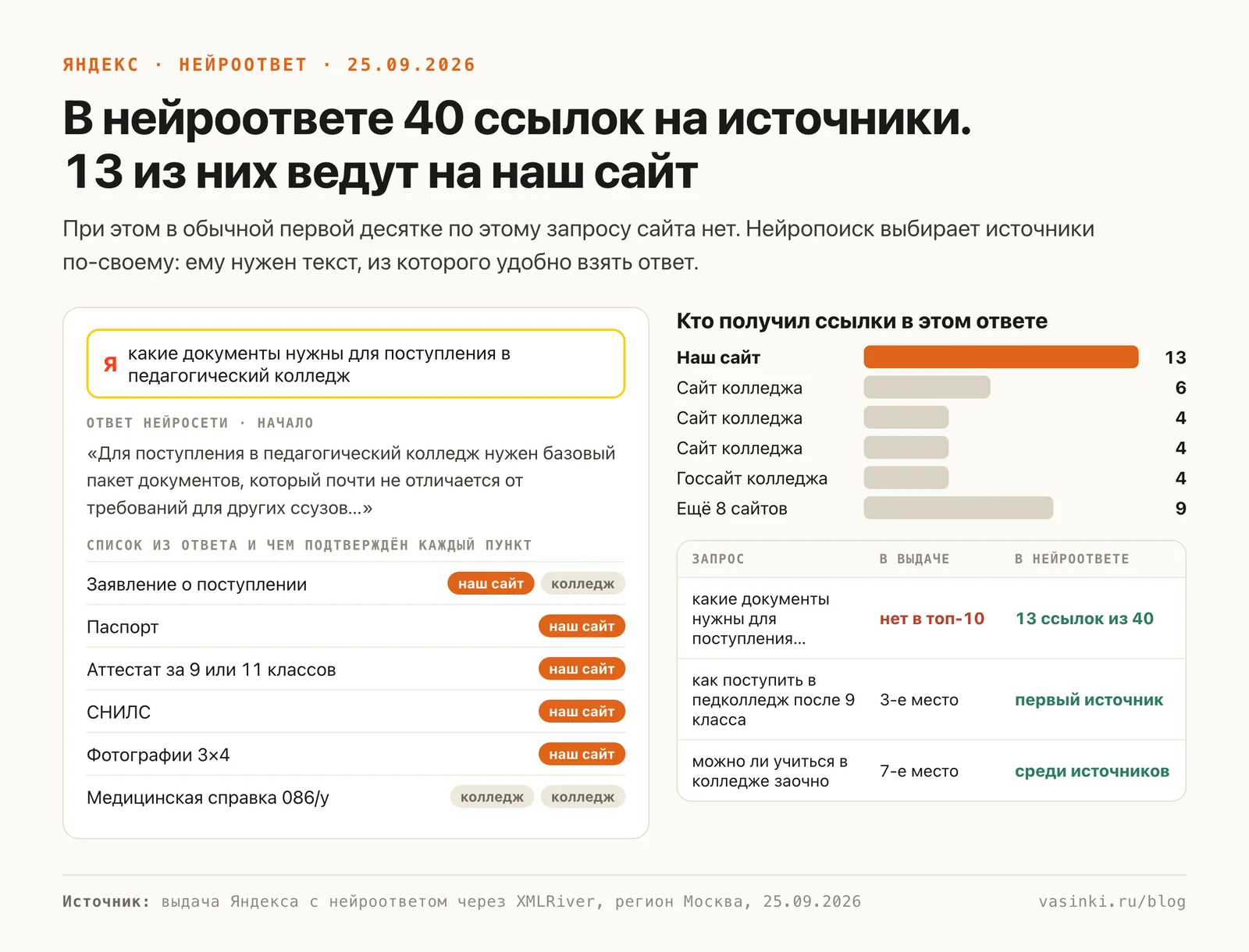The height and width of the screenshot is (952, 1249).
Task: Click 'среди источников' table cell
Action: (1092, 771)
